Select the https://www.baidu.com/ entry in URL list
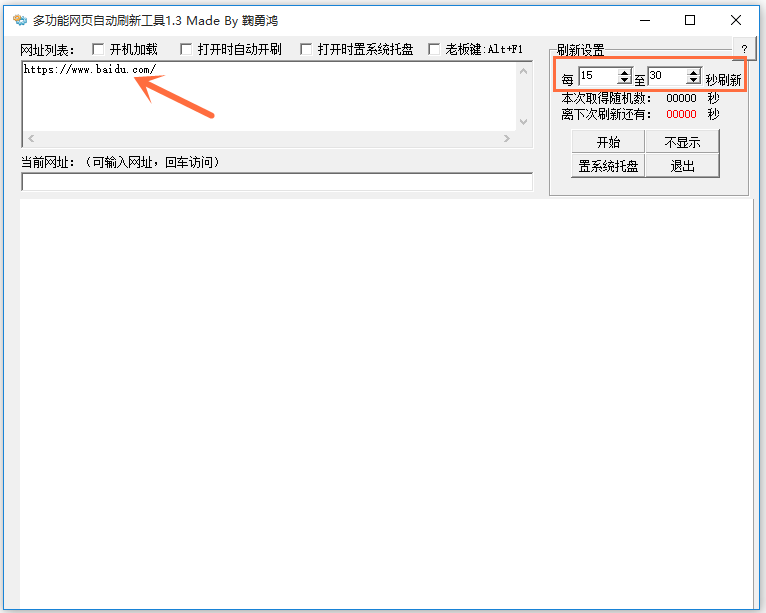The height and width of the screenshot is (613, 766). click(x=90, y=69)
